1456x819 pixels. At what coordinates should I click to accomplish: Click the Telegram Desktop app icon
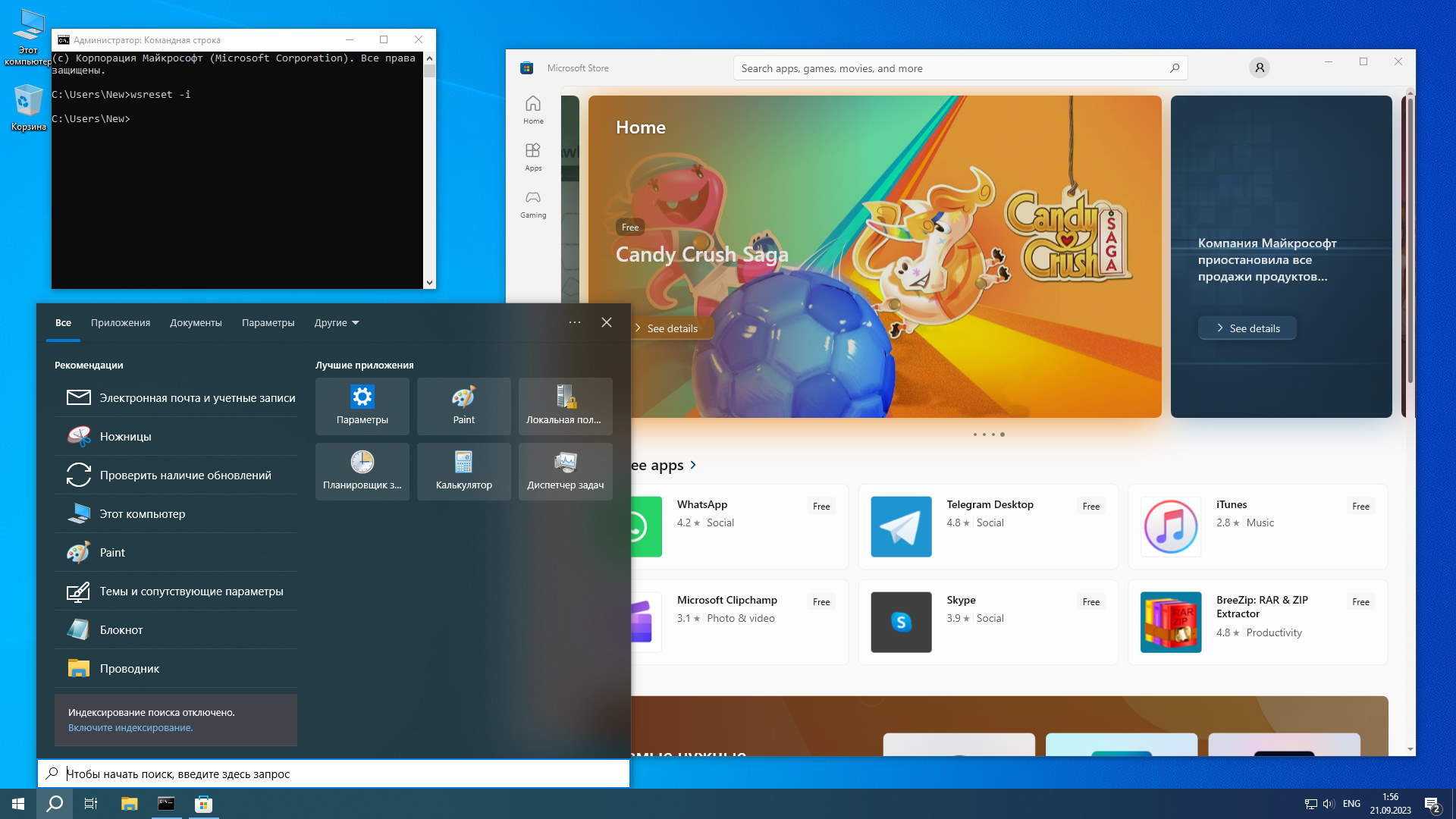901,526
